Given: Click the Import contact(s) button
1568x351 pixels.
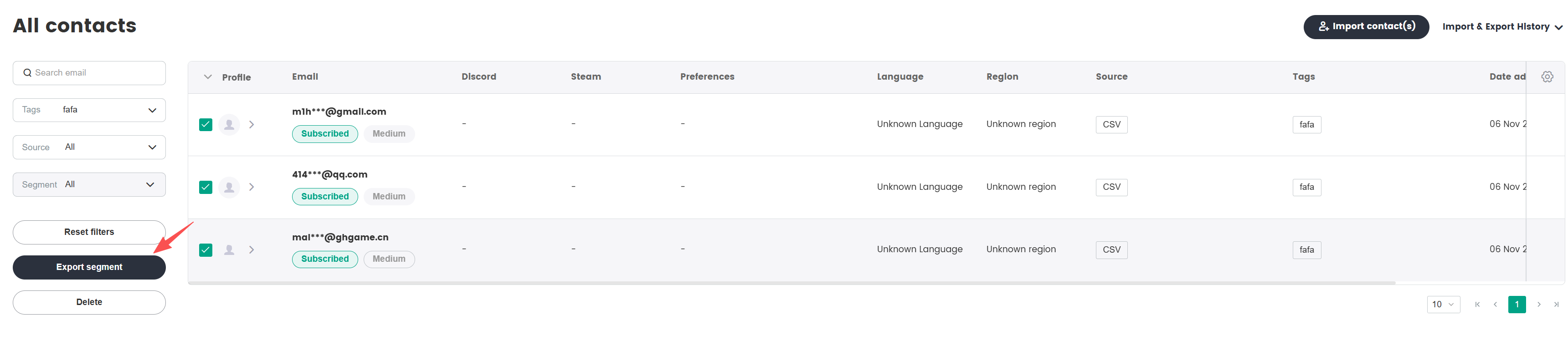Looking at the screenshot, I should 1366,27.
